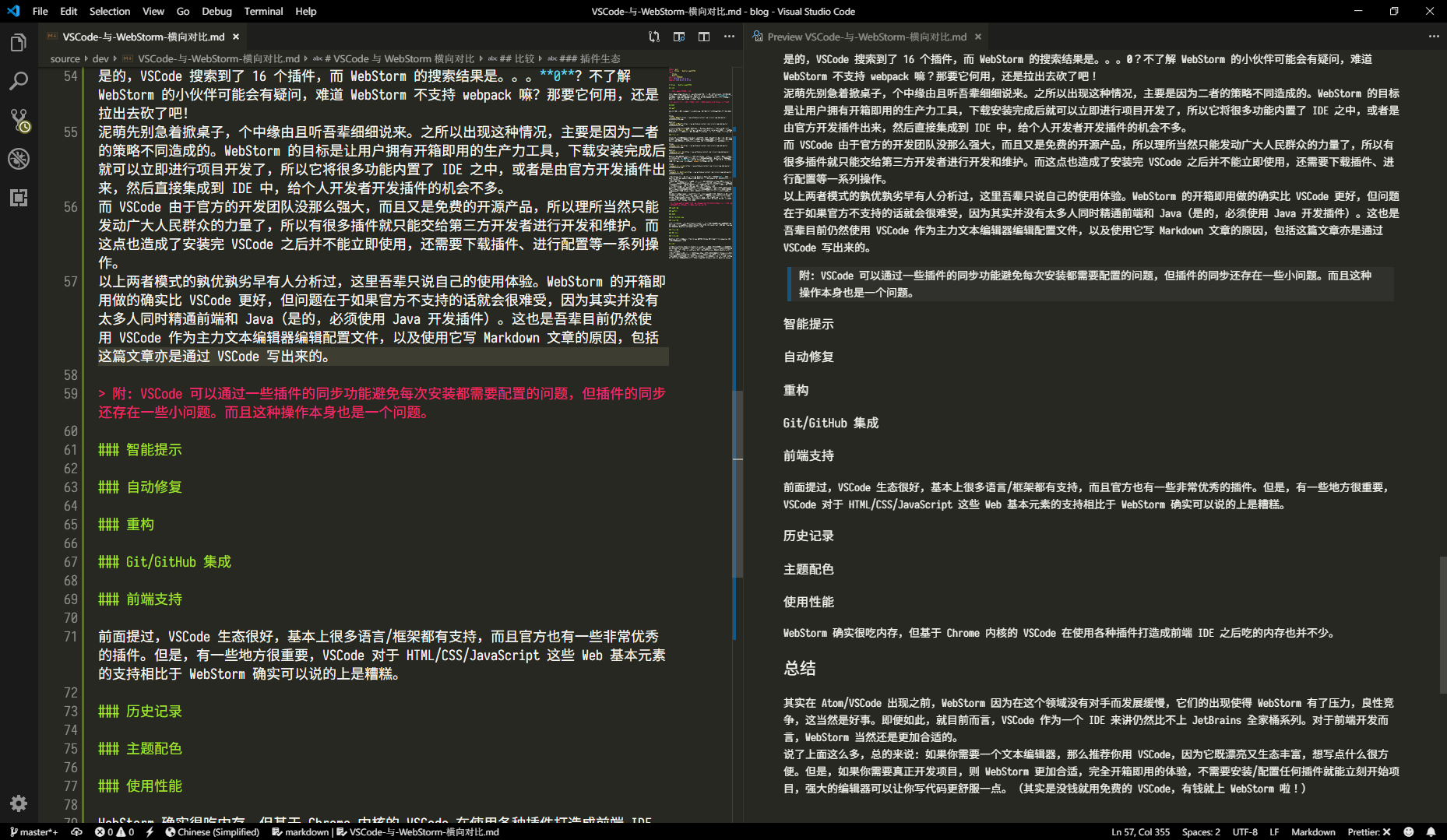This screenshot has width=1447, height=840.
Task: Click the lightning bolt status bar icon
Action: click(x=150, y=831)
